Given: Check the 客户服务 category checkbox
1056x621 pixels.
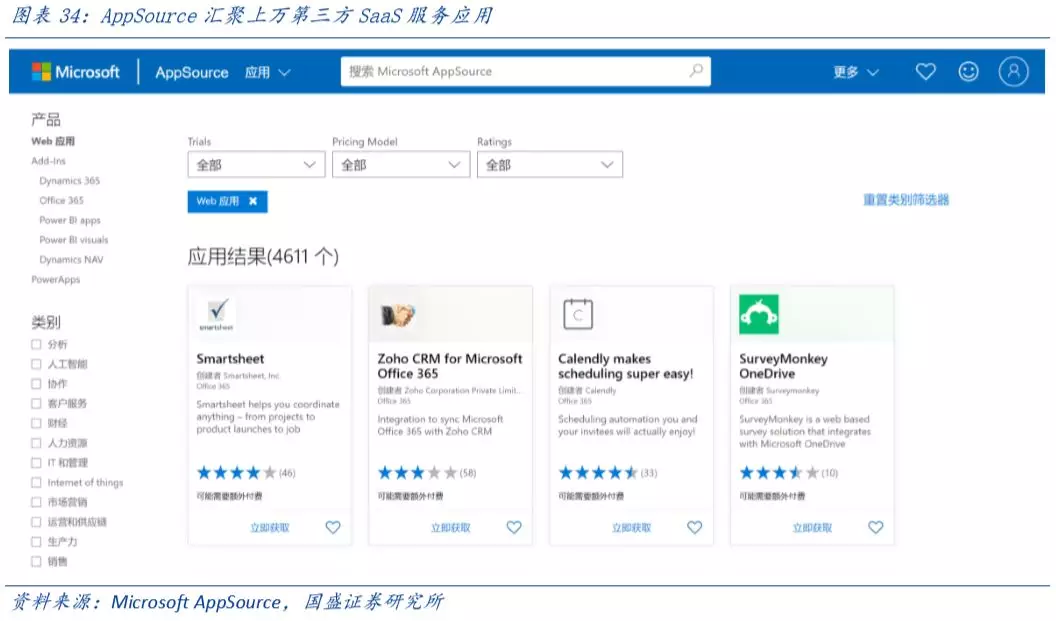Looking at the screenshot, I should tap(36, 403).
